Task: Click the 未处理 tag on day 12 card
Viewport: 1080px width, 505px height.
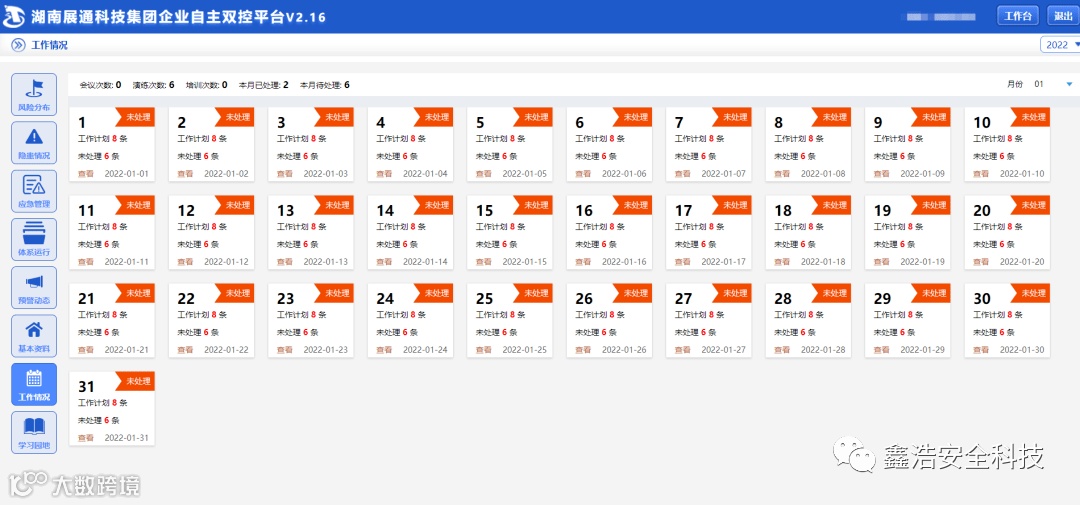Action: pos(234,205)
